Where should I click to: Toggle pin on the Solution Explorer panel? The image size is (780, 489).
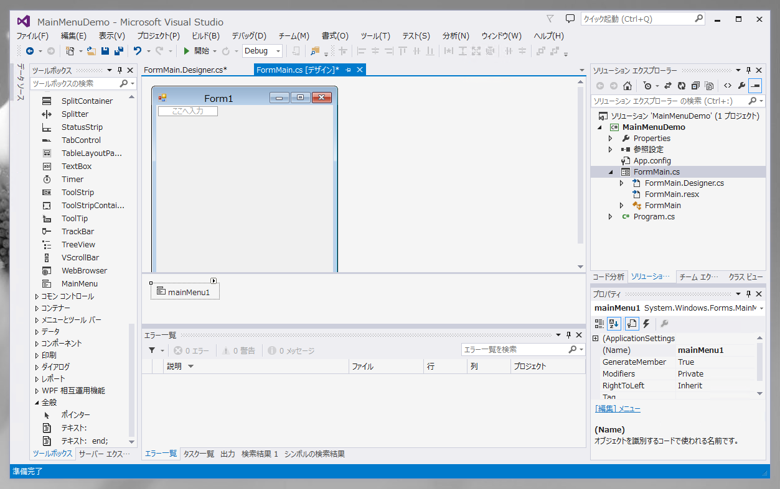(x=748, y=70)
